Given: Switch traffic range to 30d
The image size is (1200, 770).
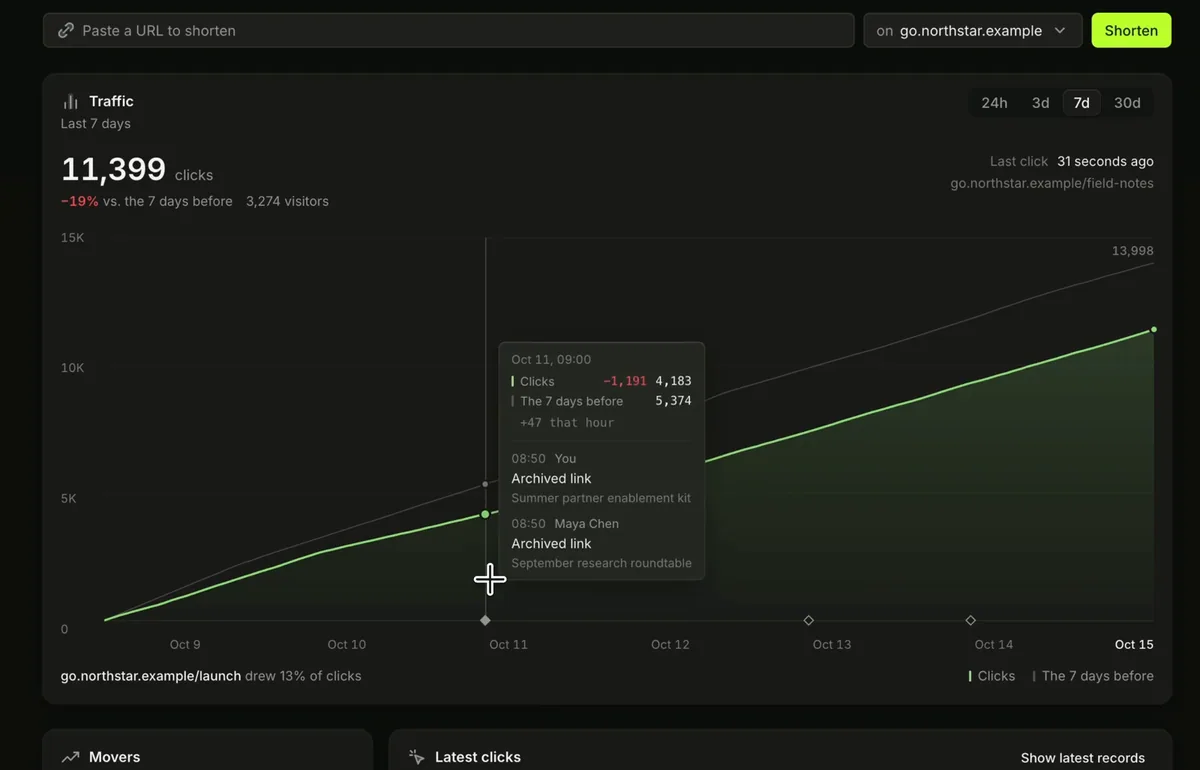Looking at the screenshot, I should [1127, 103].
